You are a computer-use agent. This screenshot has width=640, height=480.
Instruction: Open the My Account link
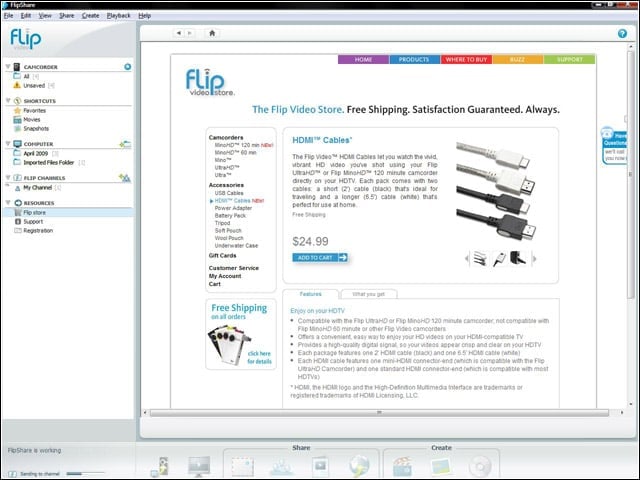click(x=225, y=276)
